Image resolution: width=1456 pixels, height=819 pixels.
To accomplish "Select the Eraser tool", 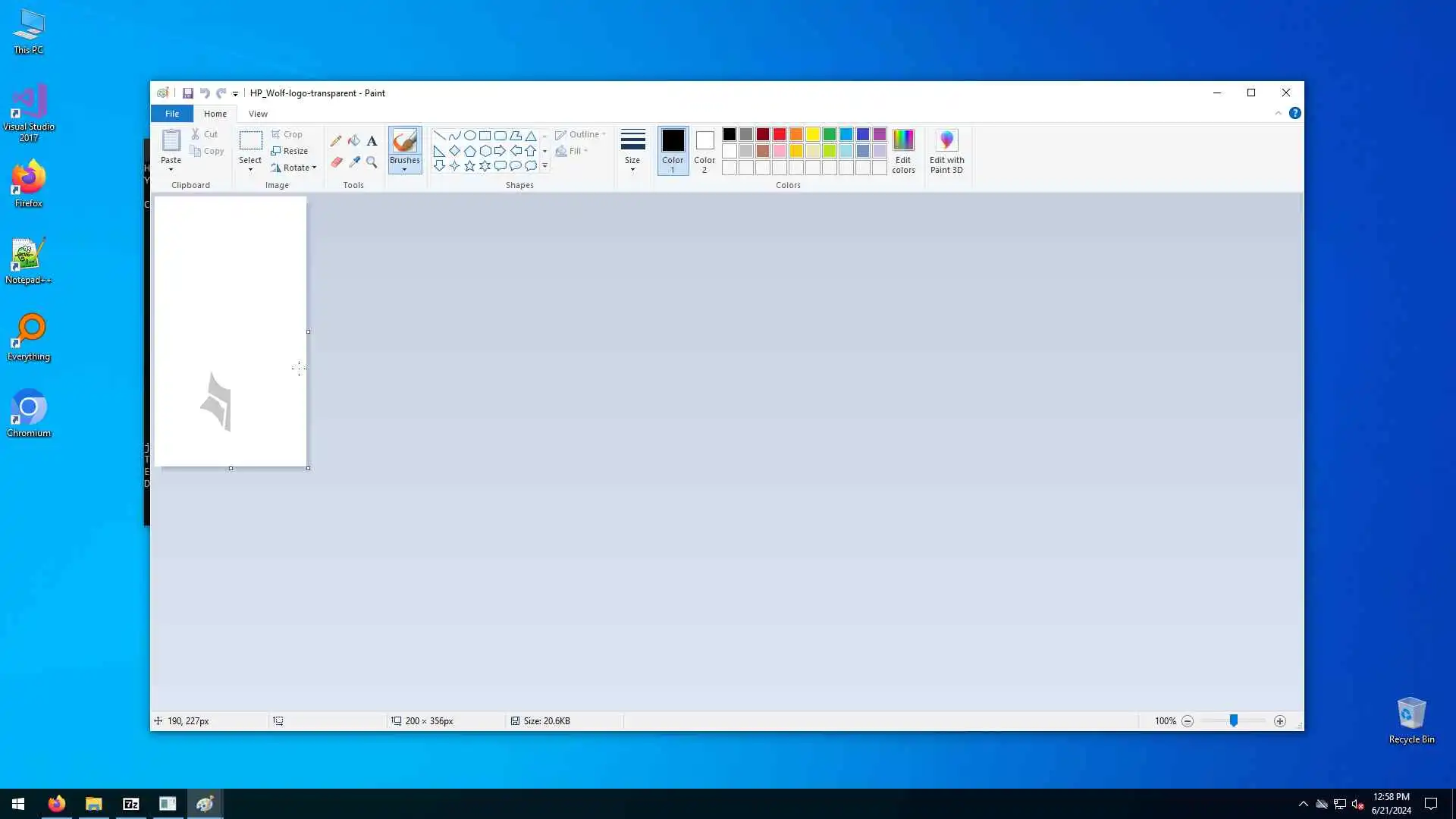I will (x=336, y=162).
